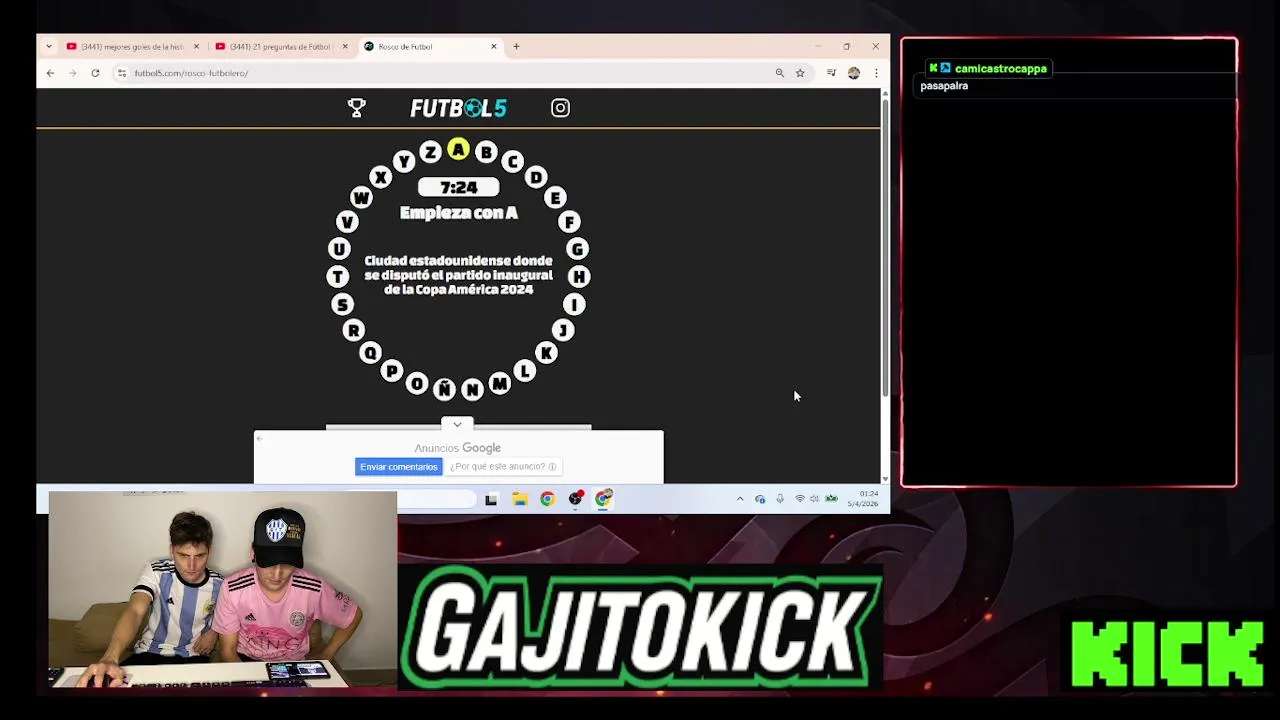Select letter Y on the rosco
The width and height of the screenshot is (1280, 720).
point(403,161)
